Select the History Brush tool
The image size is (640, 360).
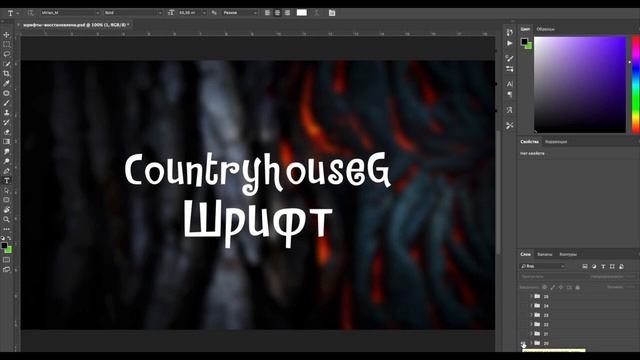(7, 122)
